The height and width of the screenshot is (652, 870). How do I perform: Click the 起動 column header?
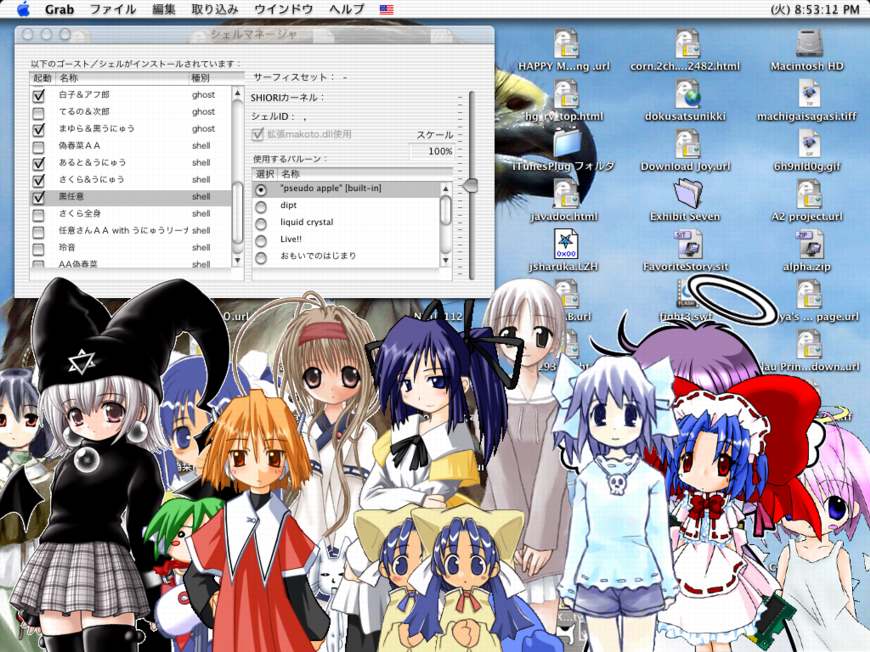pyautogui.click(x=42, y=78)
